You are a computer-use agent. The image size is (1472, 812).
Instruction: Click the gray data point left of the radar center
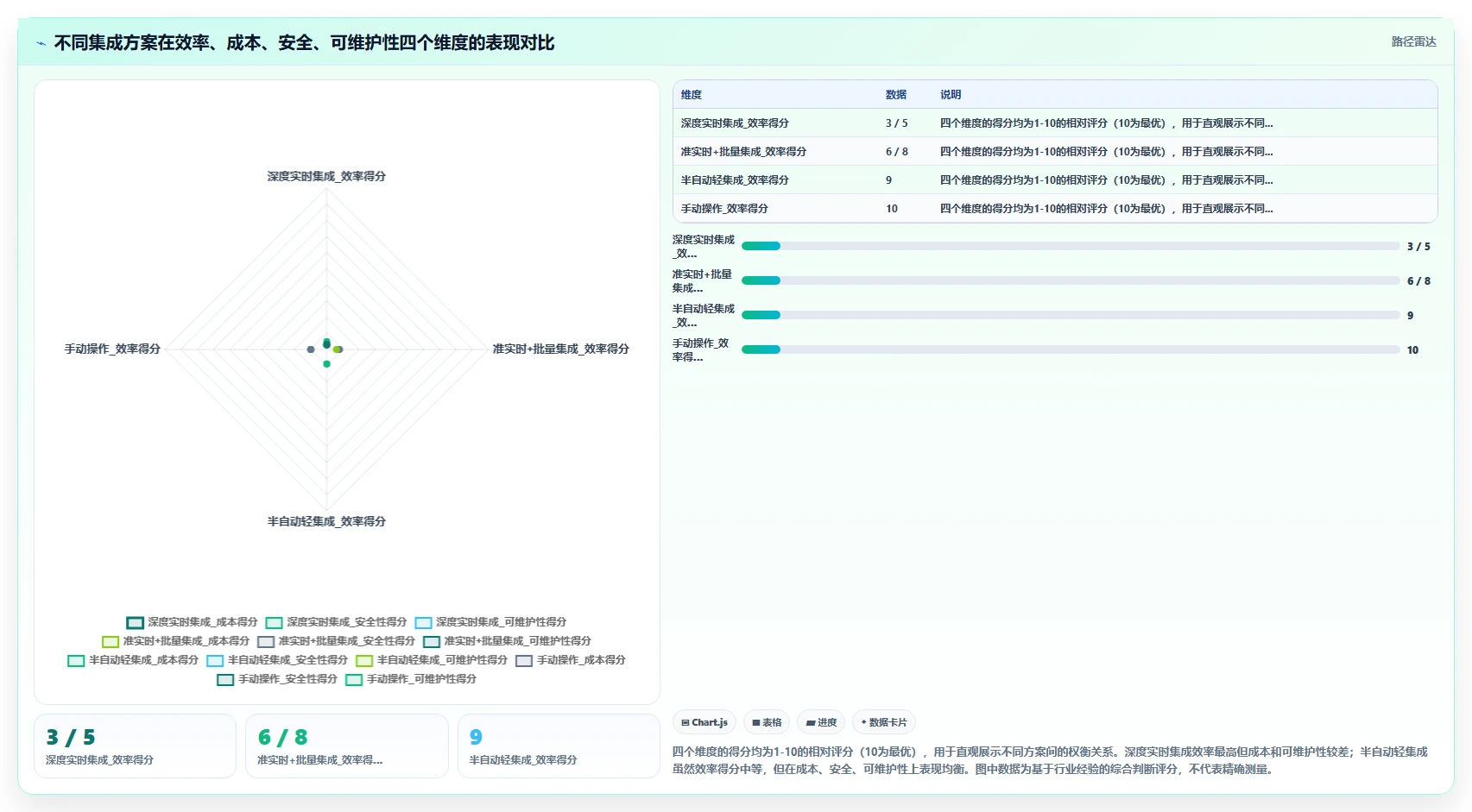[x=311, y=349]
